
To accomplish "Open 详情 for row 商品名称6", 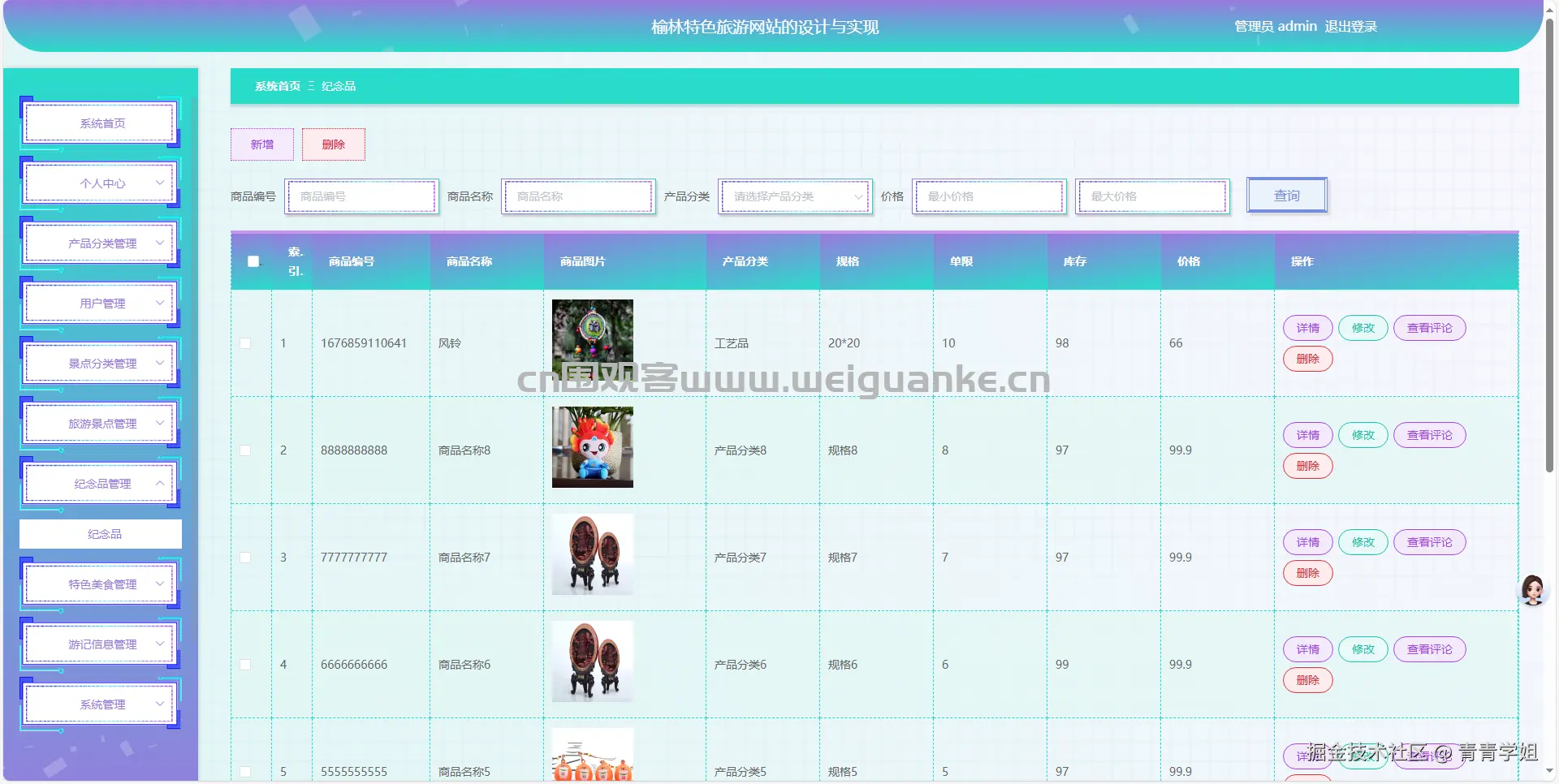I will pos(1307,649).
